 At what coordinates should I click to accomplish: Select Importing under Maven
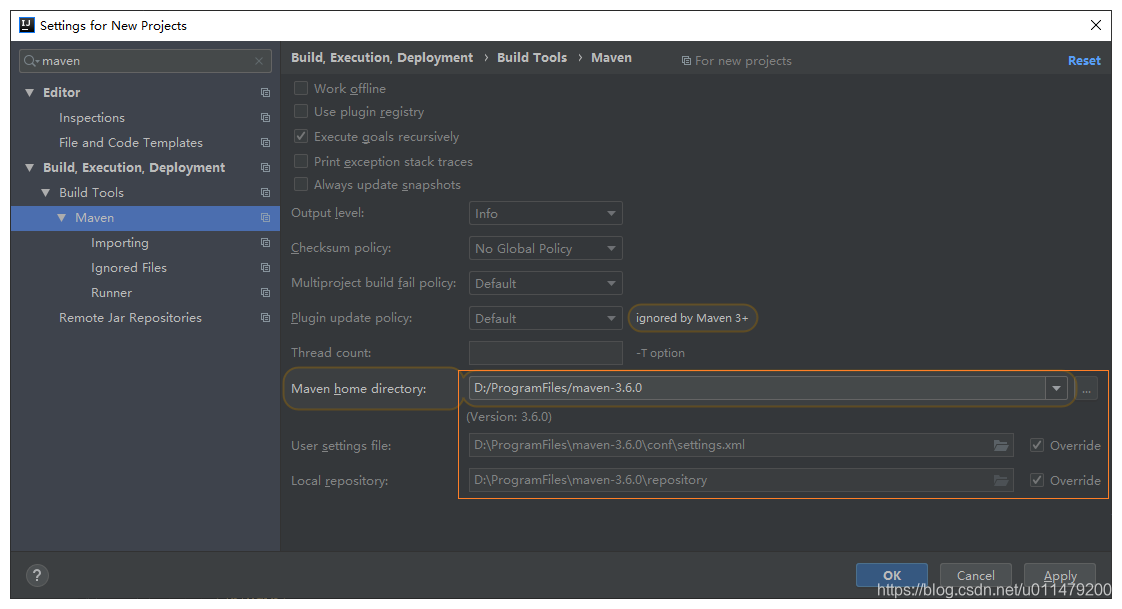pyautogui.click(x=119, y=243)
